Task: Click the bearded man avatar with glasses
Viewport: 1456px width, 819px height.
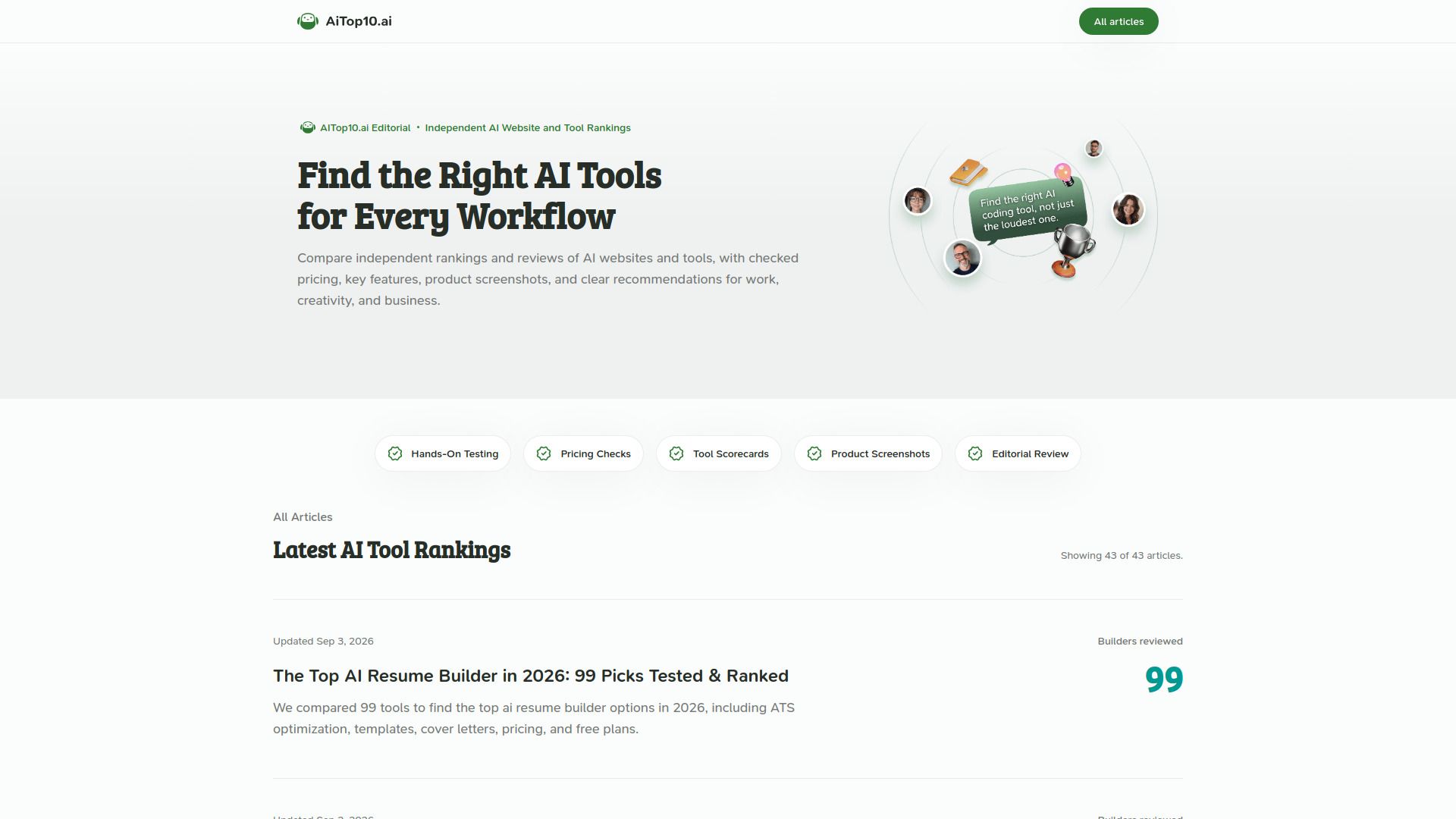Action: (x=962, y=258)
